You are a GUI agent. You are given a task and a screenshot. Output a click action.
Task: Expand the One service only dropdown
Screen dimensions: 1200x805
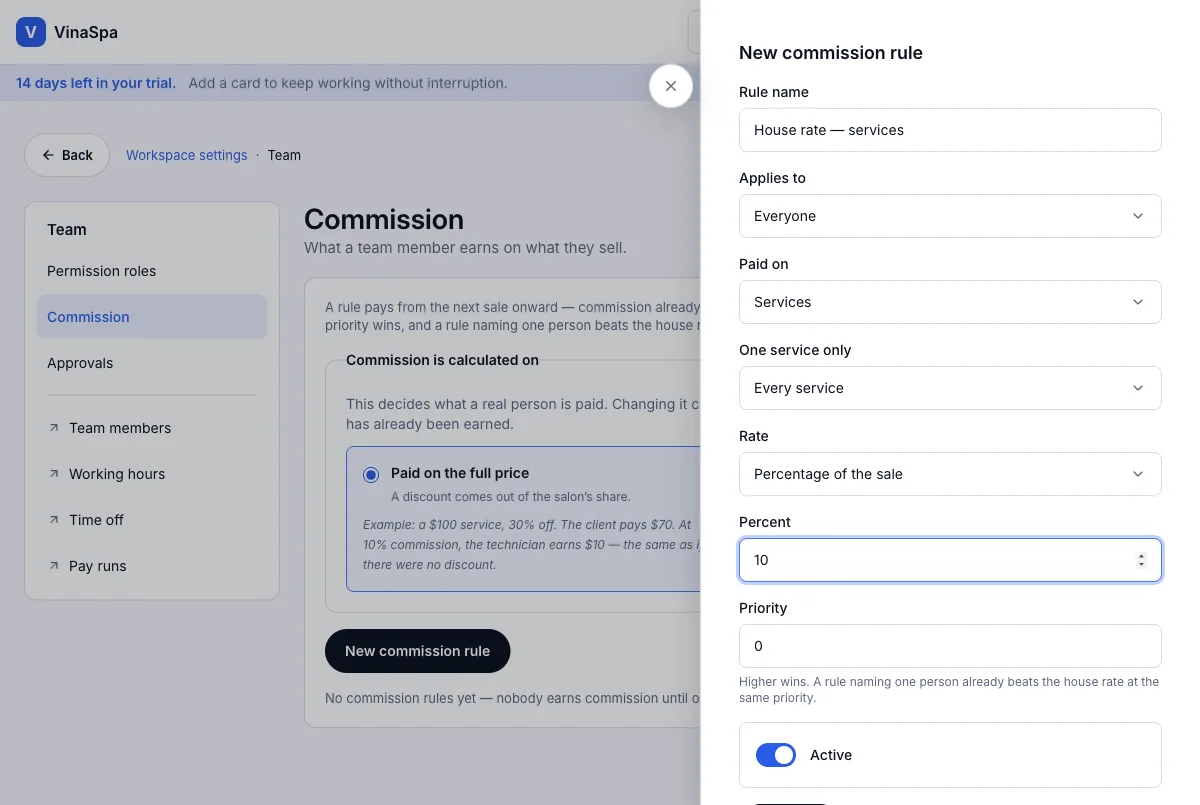pyautogui.click(x=950, y=388)
